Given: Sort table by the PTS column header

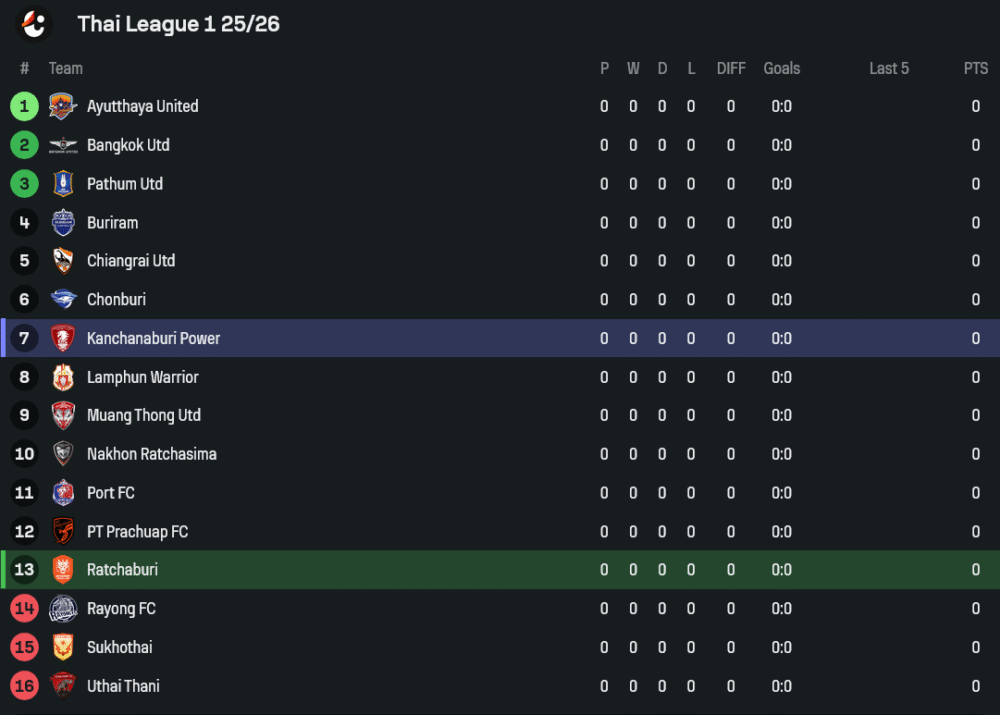Looking at the screenshot, I should click(x=976, y=68).
